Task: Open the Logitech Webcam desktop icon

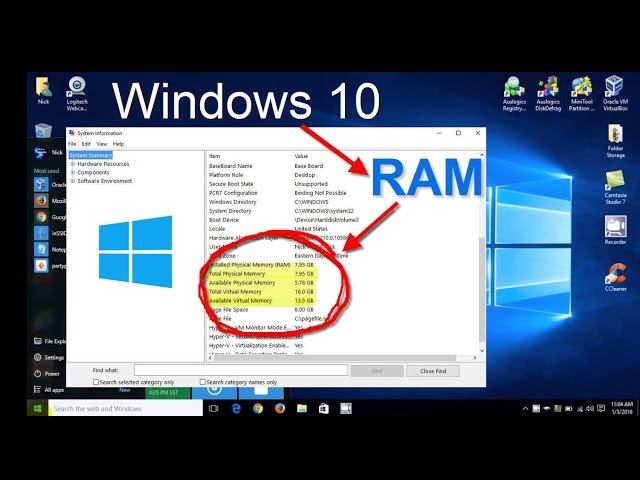Action: [77, 93]
